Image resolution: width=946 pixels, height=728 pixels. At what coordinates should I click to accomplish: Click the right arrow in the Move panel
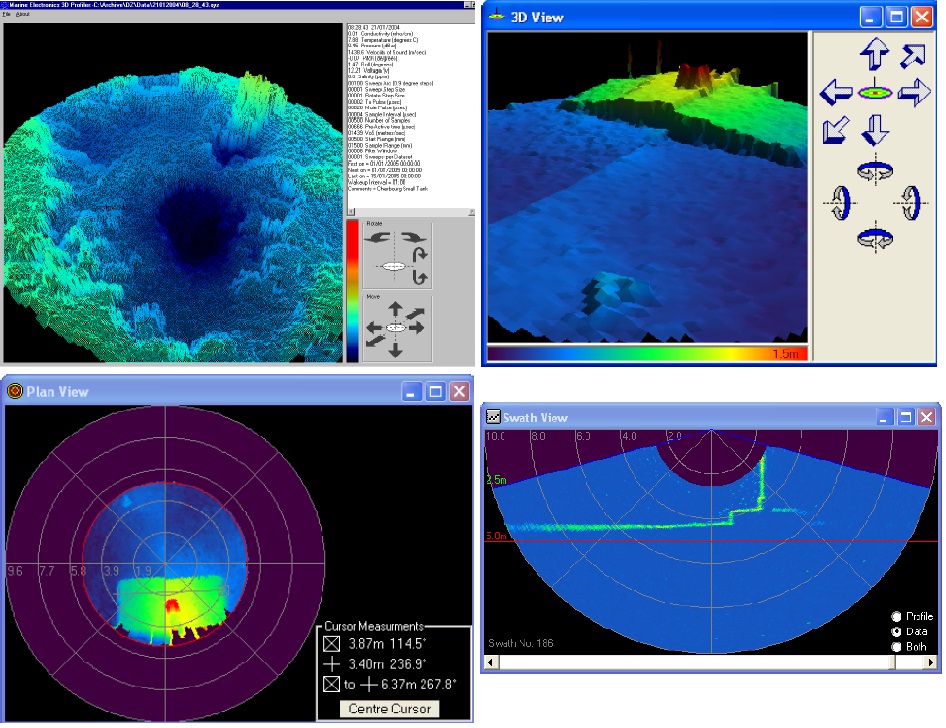click(416, 328)
